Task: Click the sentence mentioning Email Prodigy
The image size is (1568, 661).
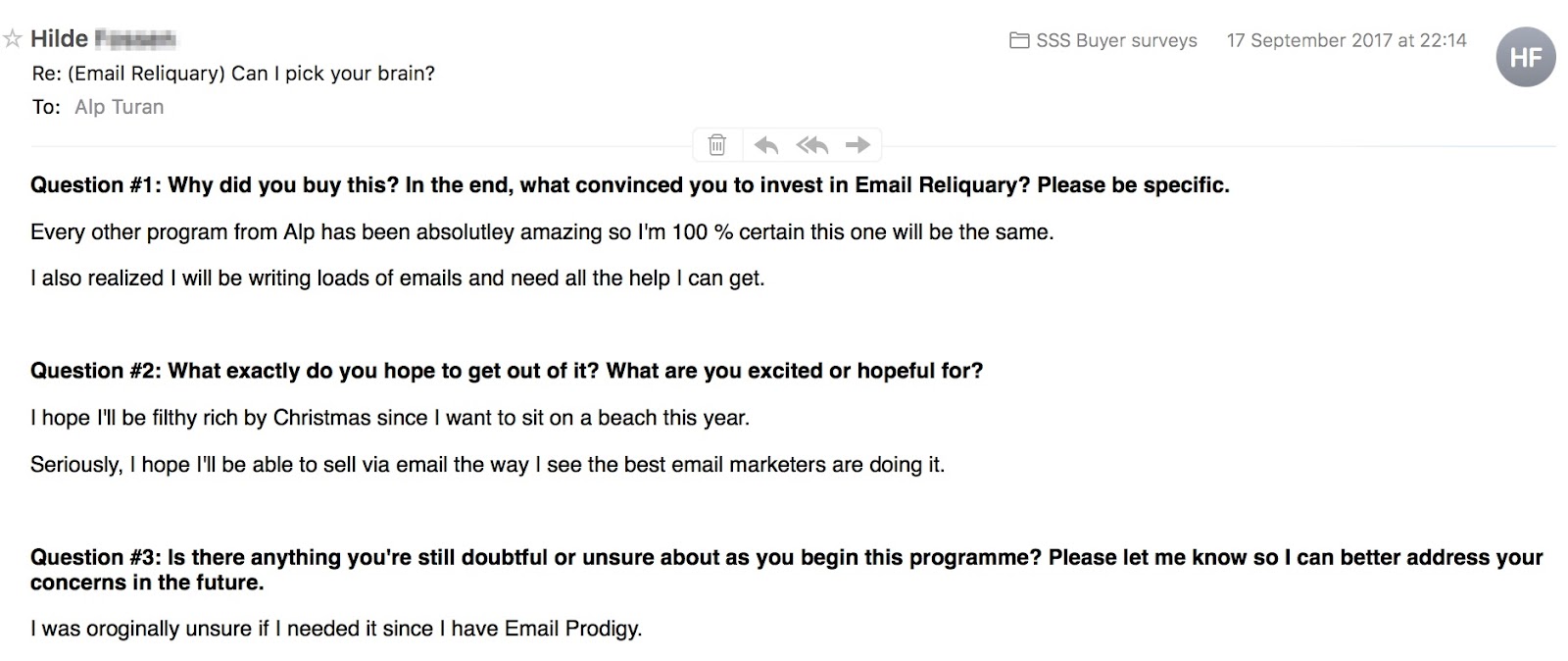Action: tap(336, 629)
